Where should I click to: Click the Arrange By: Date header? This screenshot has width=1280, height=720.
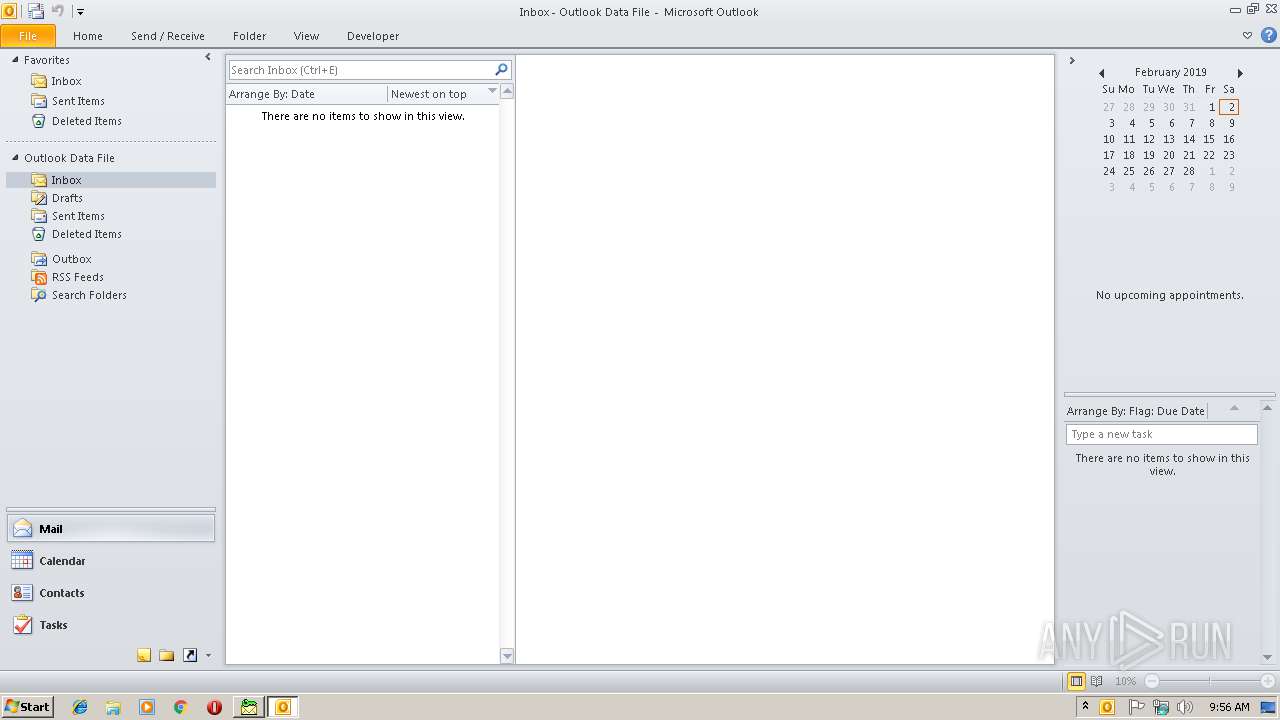[306, 94]
